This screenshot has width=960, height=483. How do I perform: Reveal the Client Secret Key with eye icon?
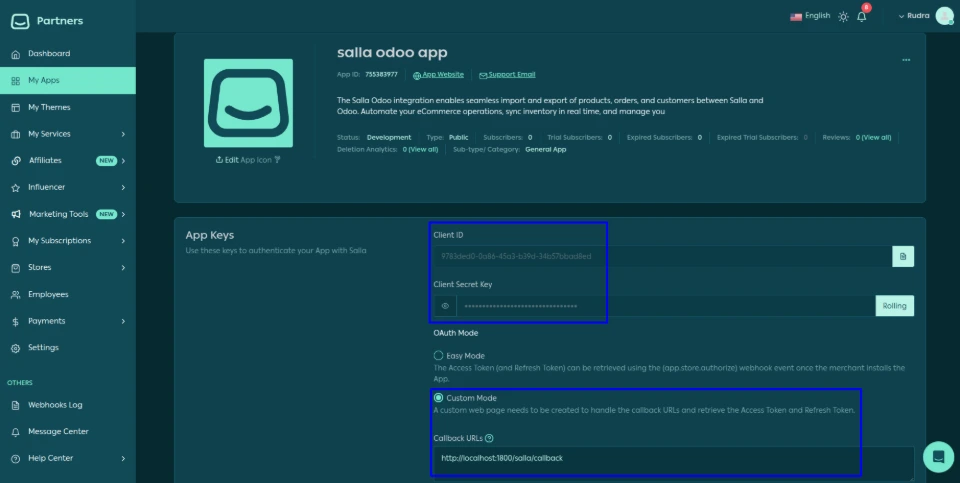(444, 306)
